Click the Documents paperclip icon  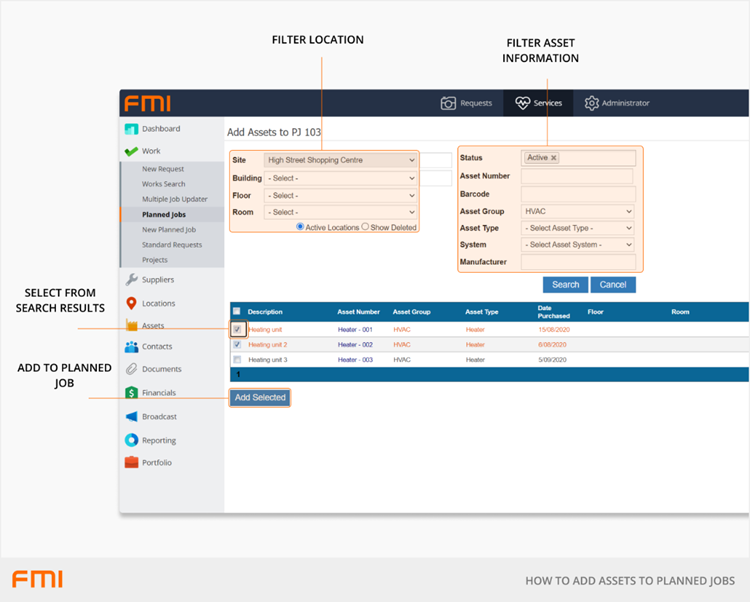(x=131, y=369)
